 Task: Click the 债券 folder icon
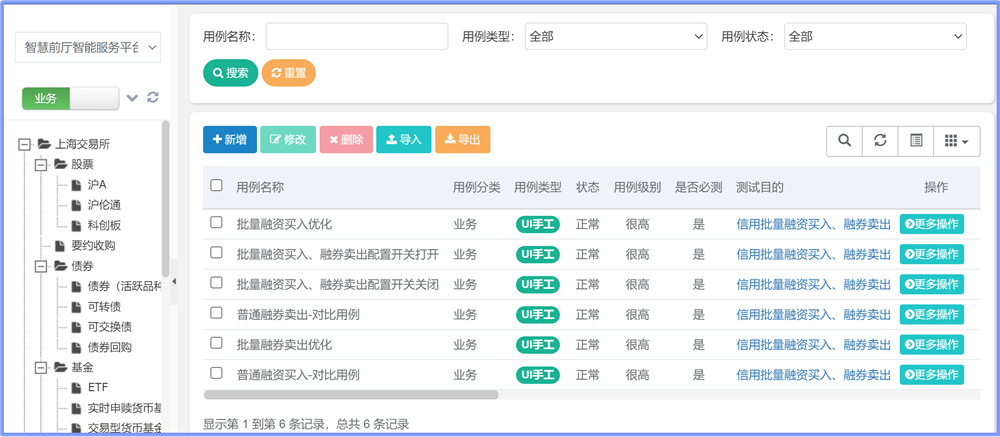tap(60, 265)
